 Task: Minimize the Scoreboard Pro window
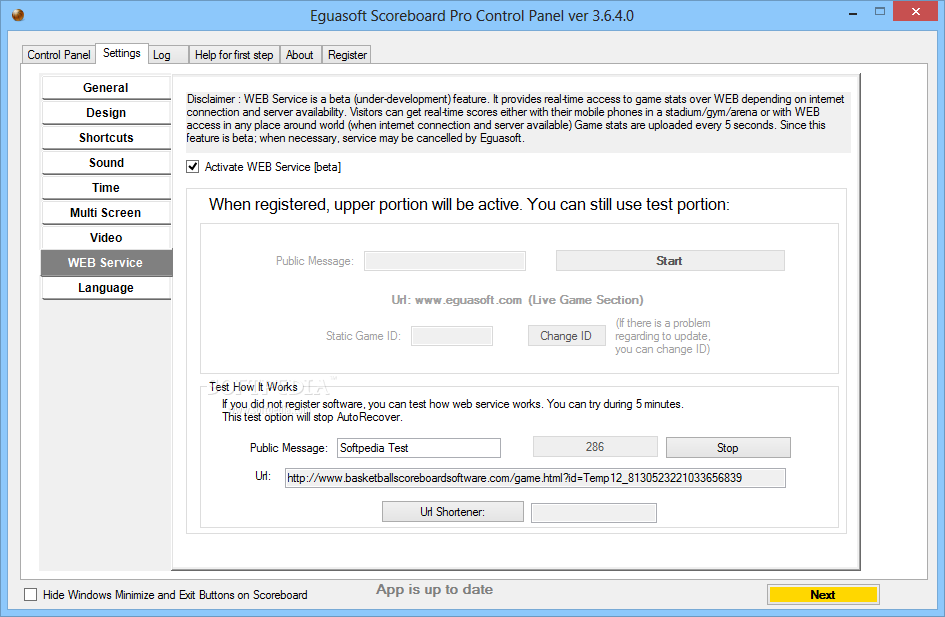click(853, 13)
